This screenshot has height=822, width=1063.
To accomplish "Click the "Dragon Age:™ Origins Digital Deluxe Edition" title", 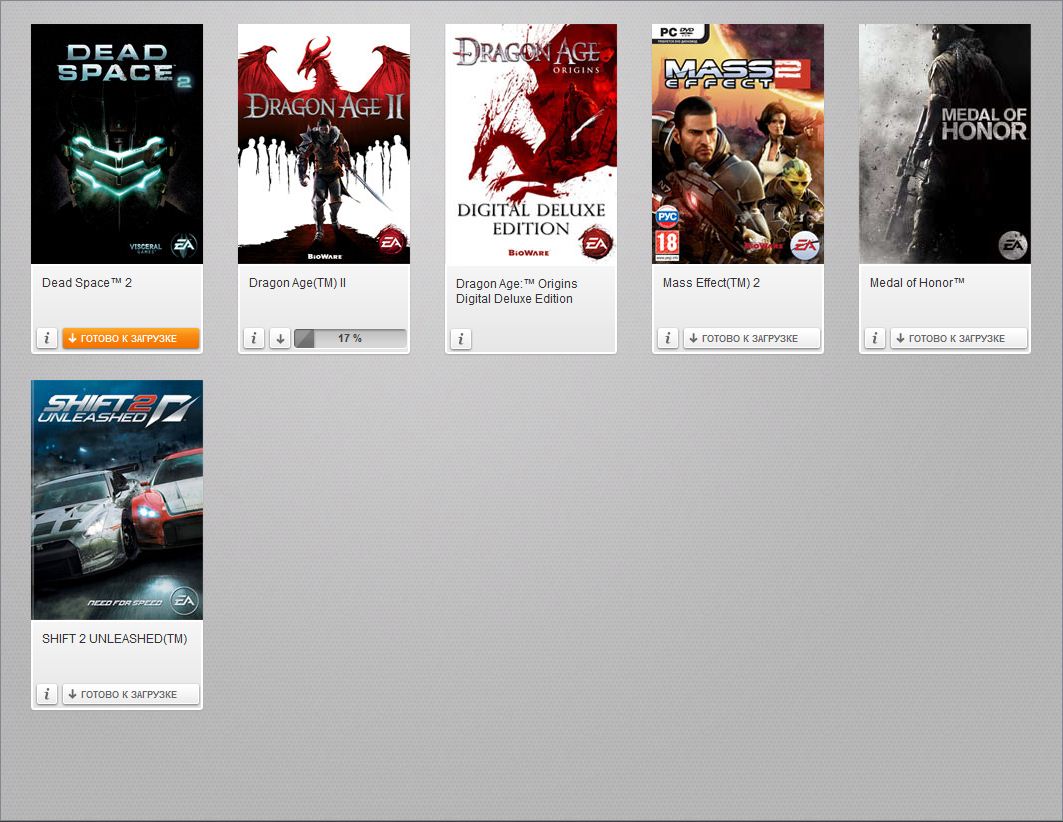I will pos(517,291).
